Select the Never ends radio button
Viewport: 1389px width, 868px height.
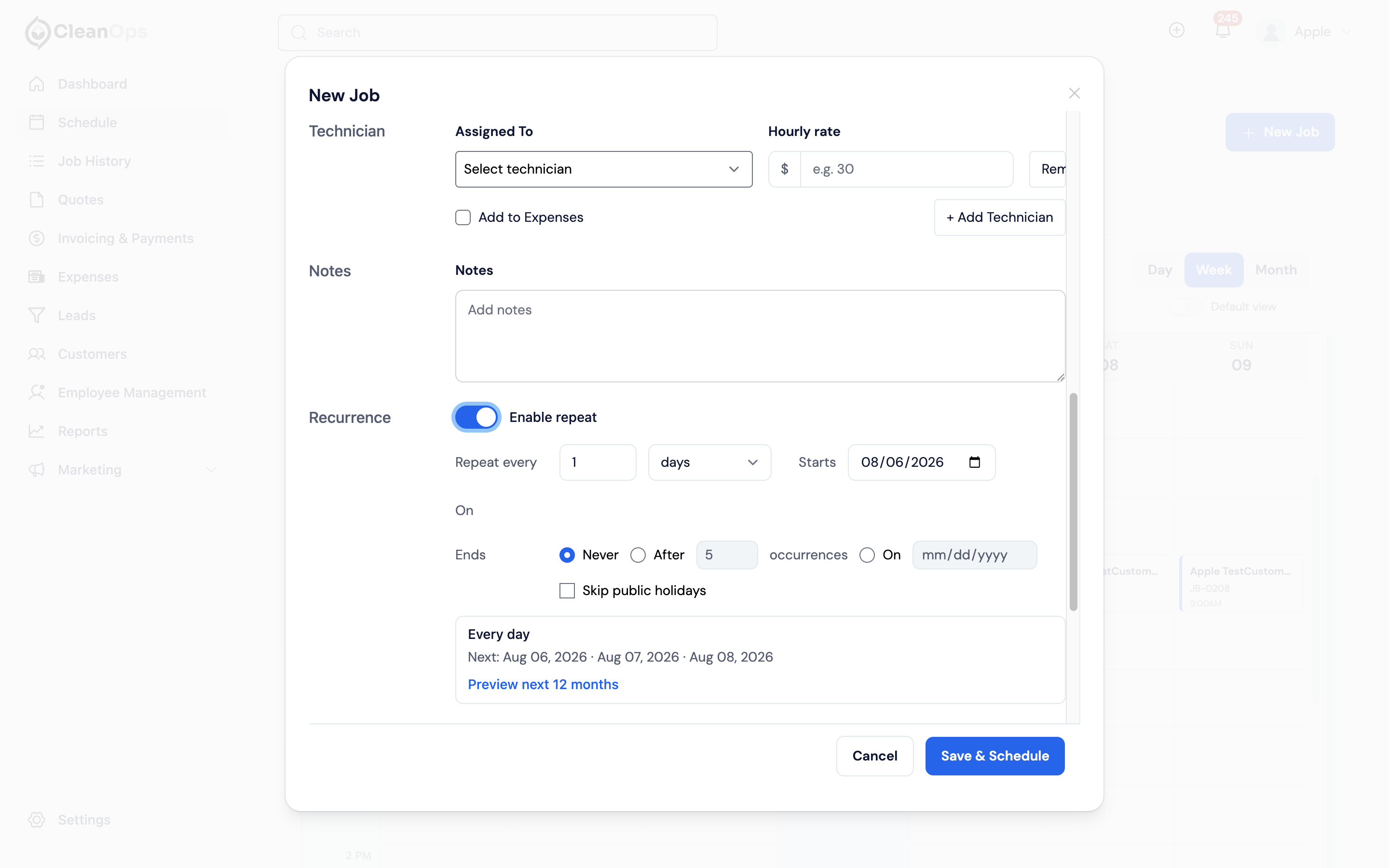[567, 555]
